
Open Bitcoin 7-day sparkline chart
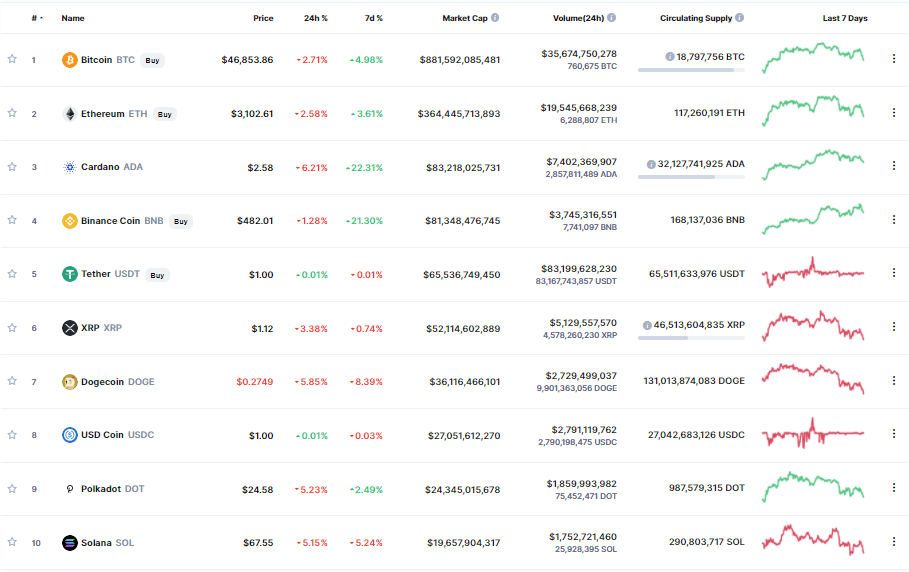813,57
